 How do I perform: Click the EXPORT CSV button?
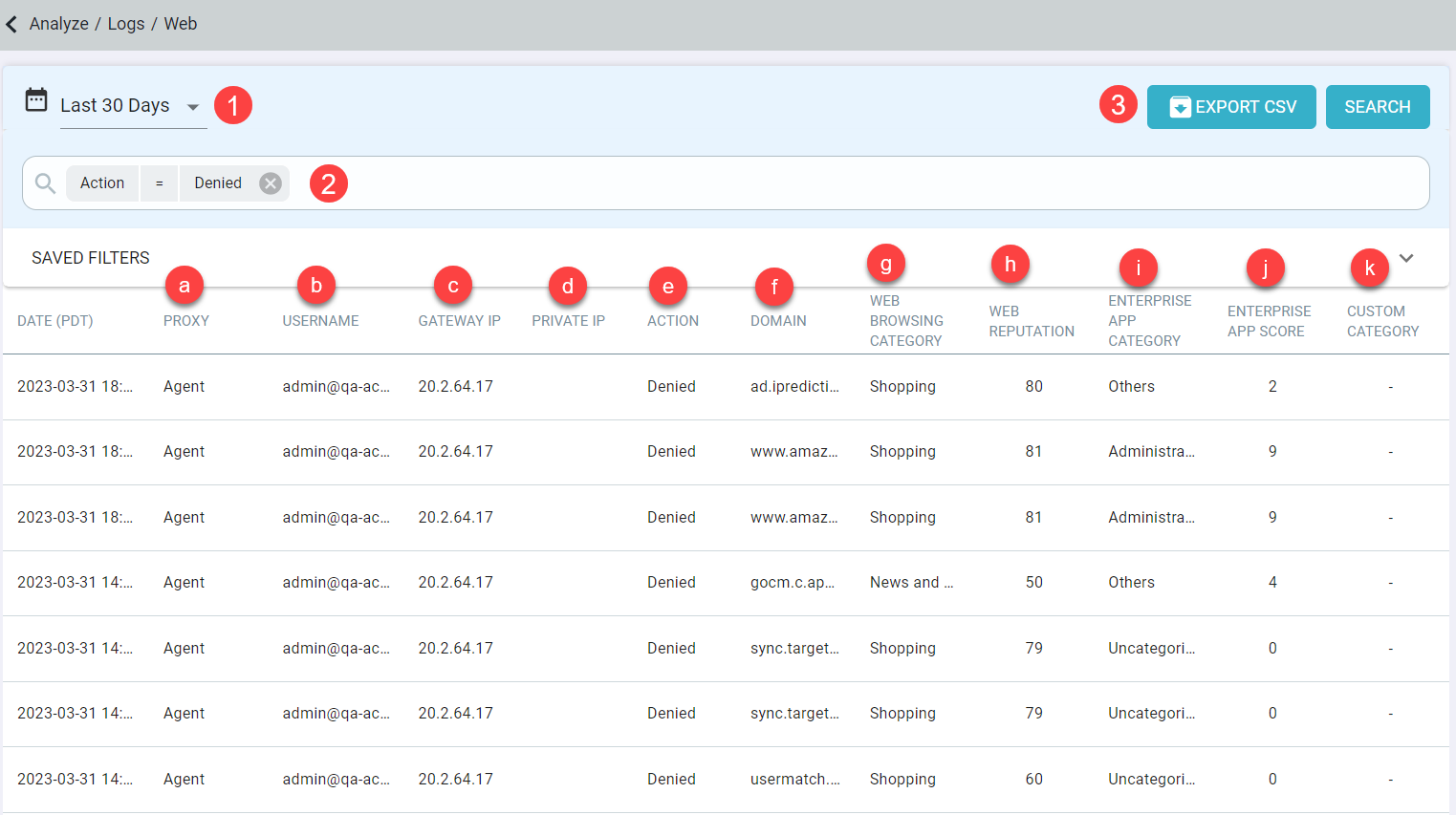1231,106
